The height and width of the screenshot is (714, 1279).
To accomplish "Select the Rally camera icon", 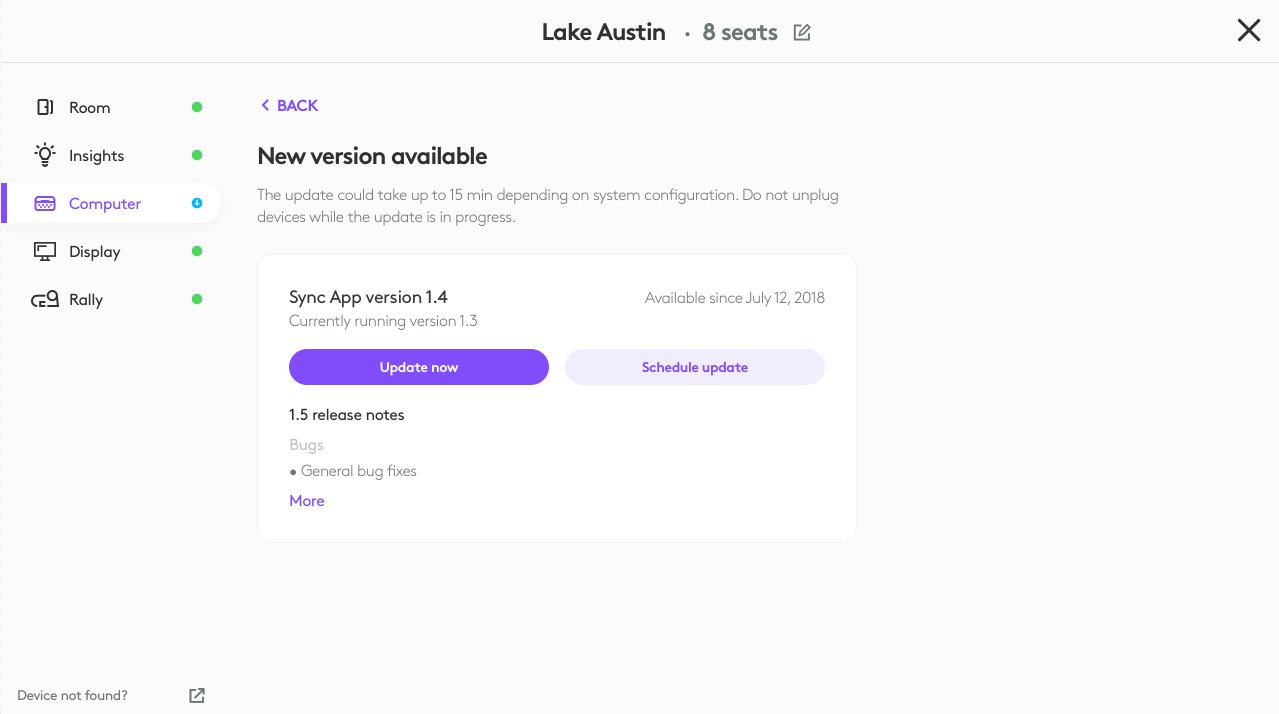I will coord(45,299).
